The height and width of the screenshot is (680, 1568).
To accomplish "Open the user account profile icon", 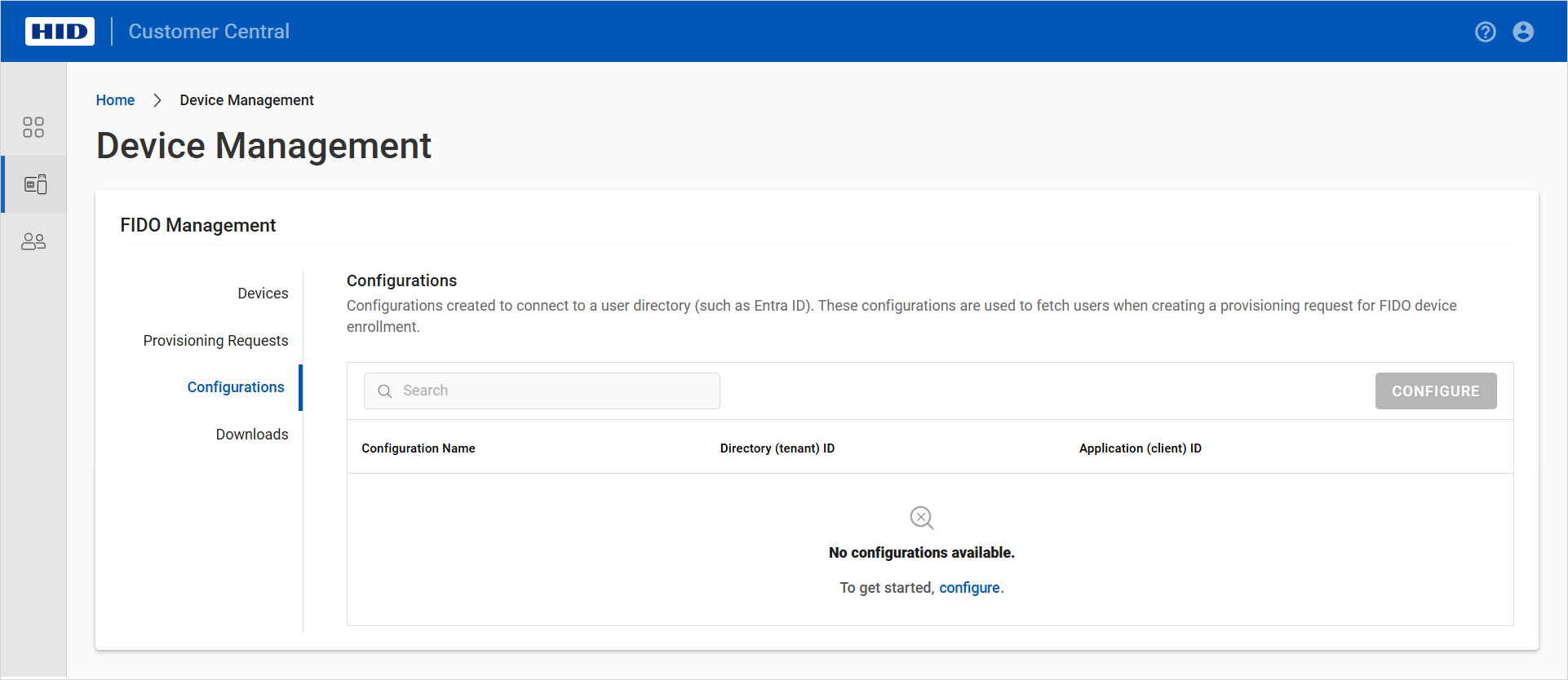I will click(1522, 32).
